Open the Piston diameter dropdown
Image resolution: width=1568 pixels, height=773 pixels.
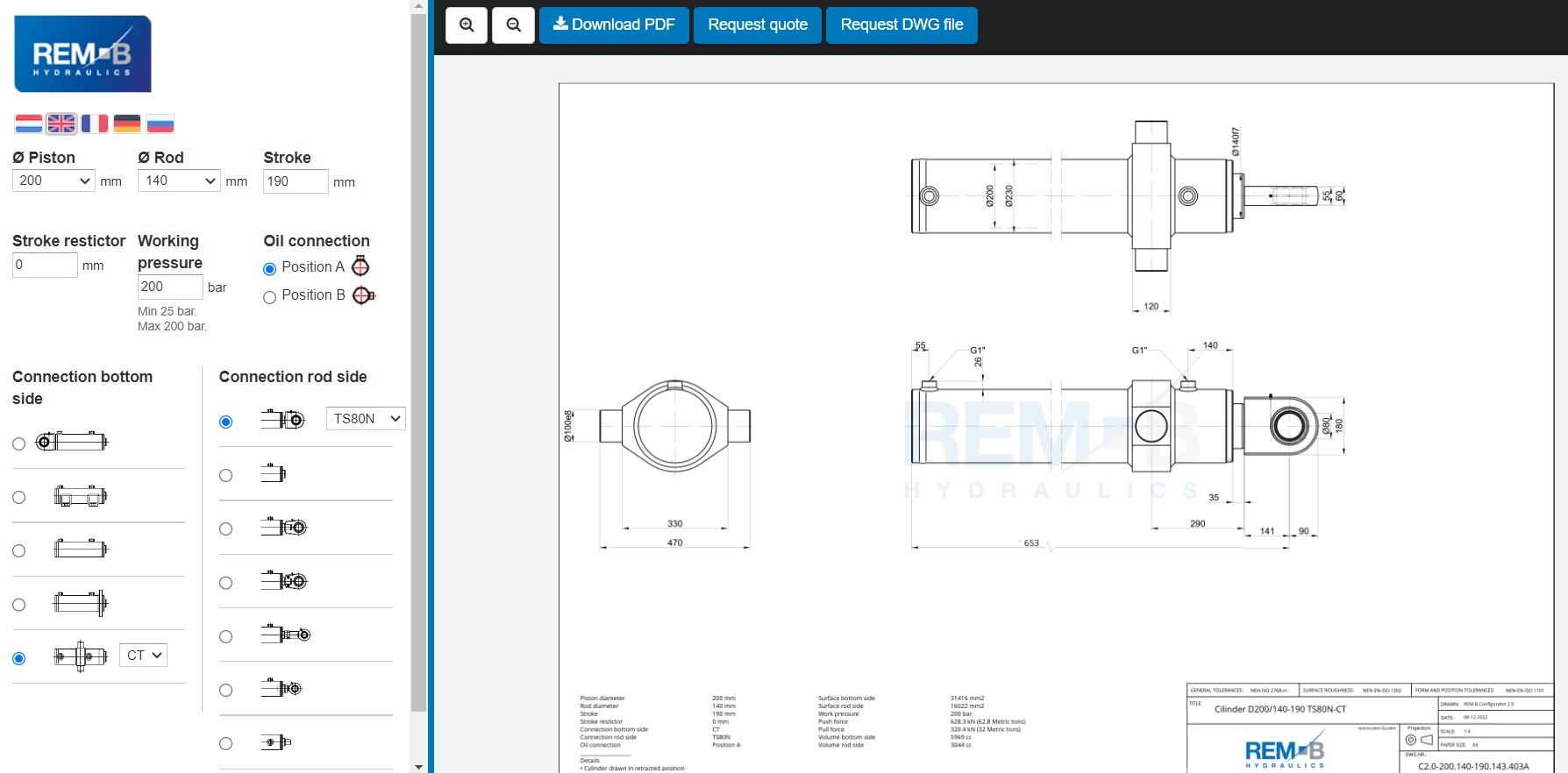(x=53, y=181)
